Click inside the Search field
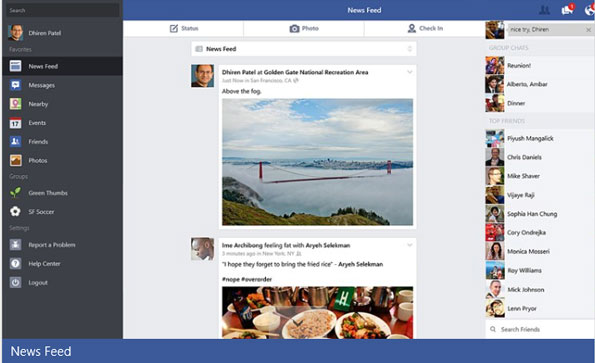 tap(62, 10)
